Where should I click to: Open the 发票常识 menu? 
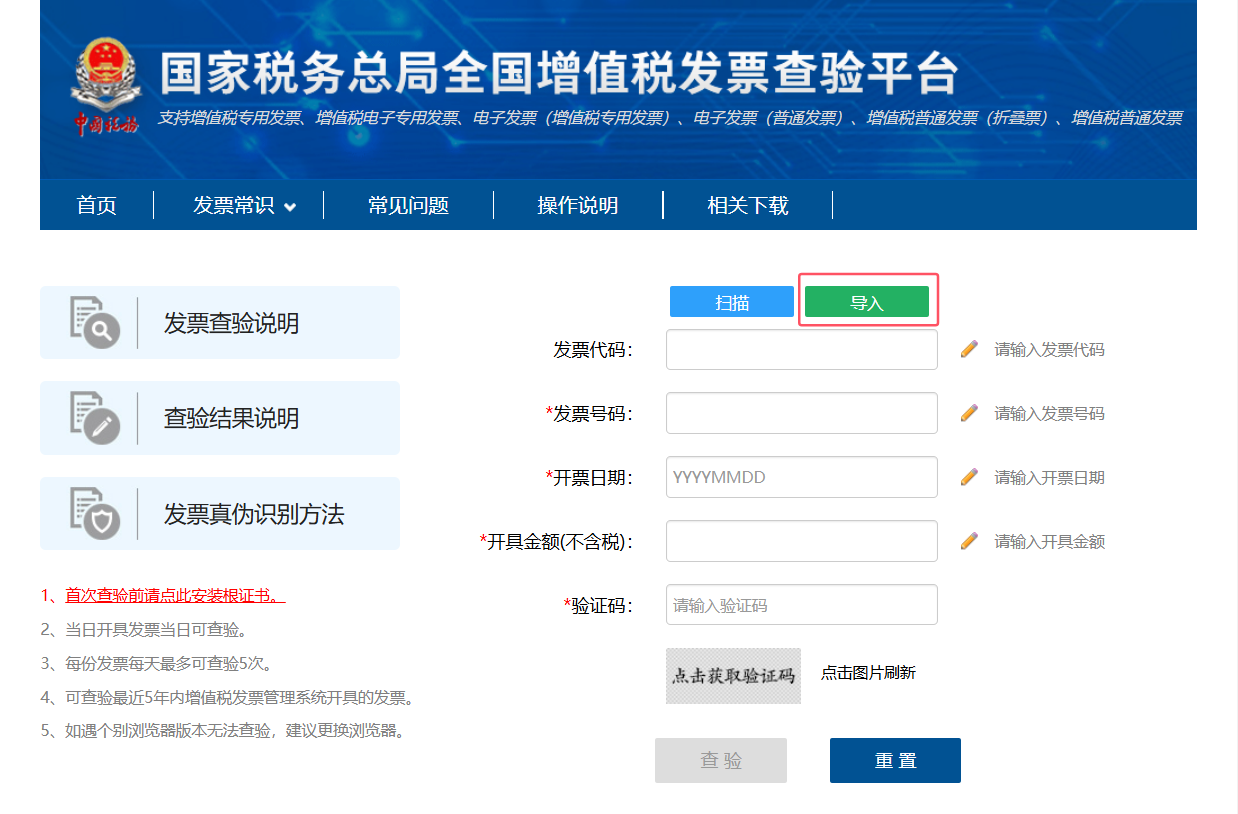pos(233,205)
